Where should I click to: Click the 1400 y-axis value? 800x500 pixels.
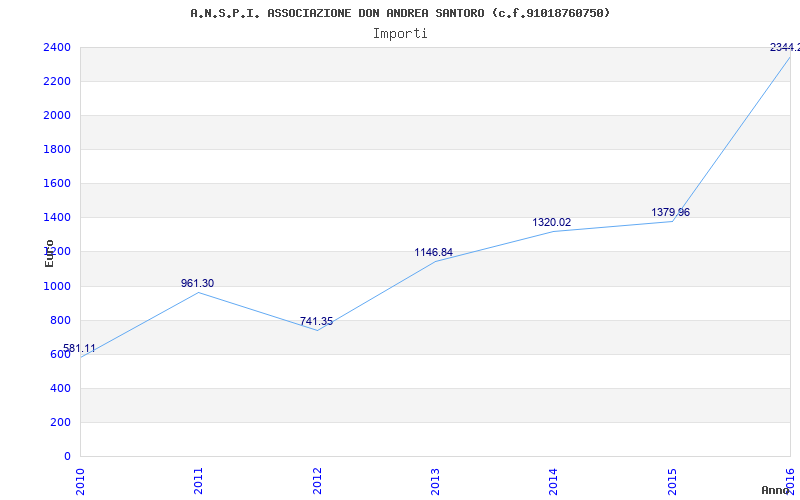pos(57,218)
